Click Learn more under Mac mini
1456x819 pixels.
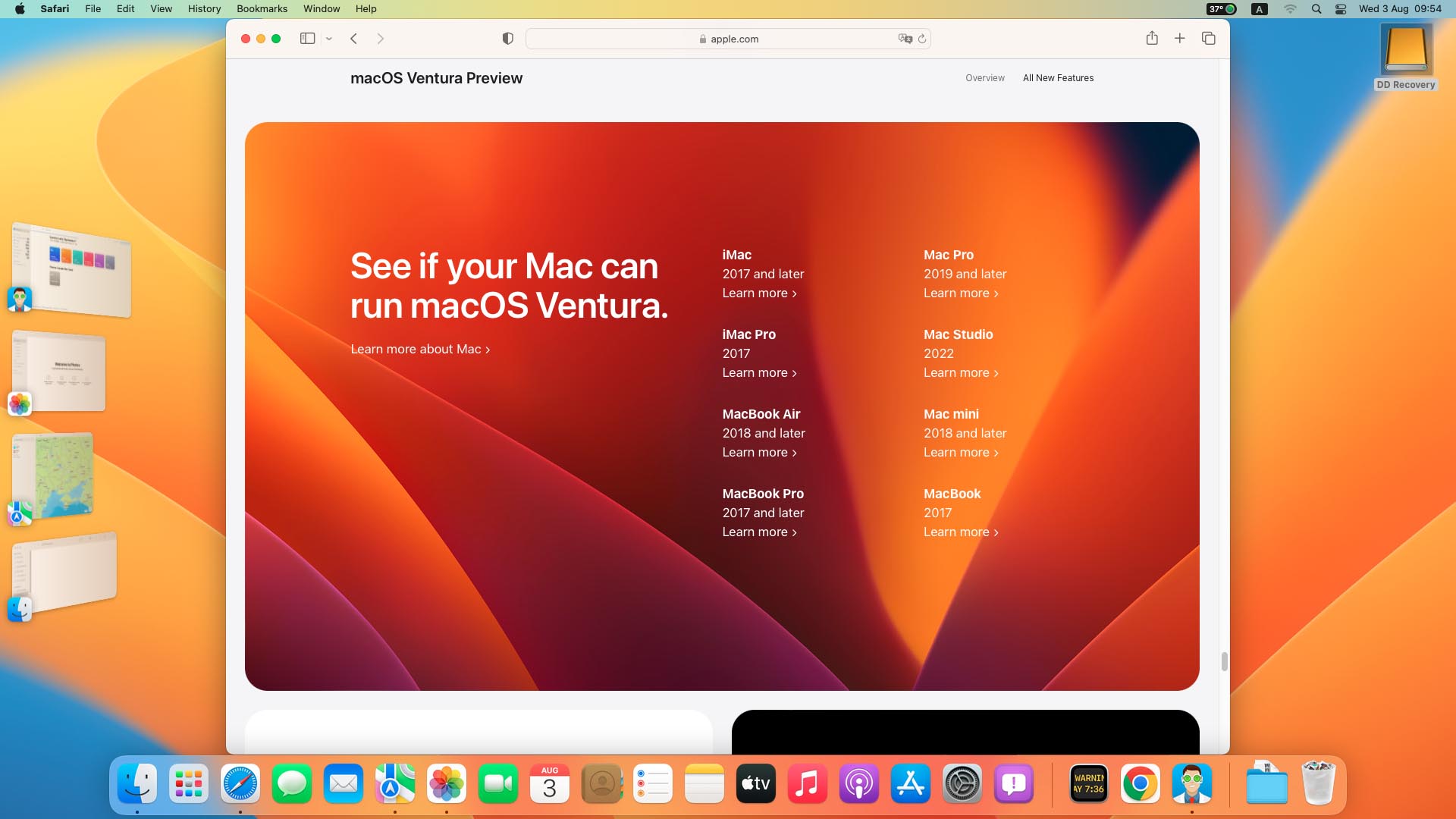point(961,452)
